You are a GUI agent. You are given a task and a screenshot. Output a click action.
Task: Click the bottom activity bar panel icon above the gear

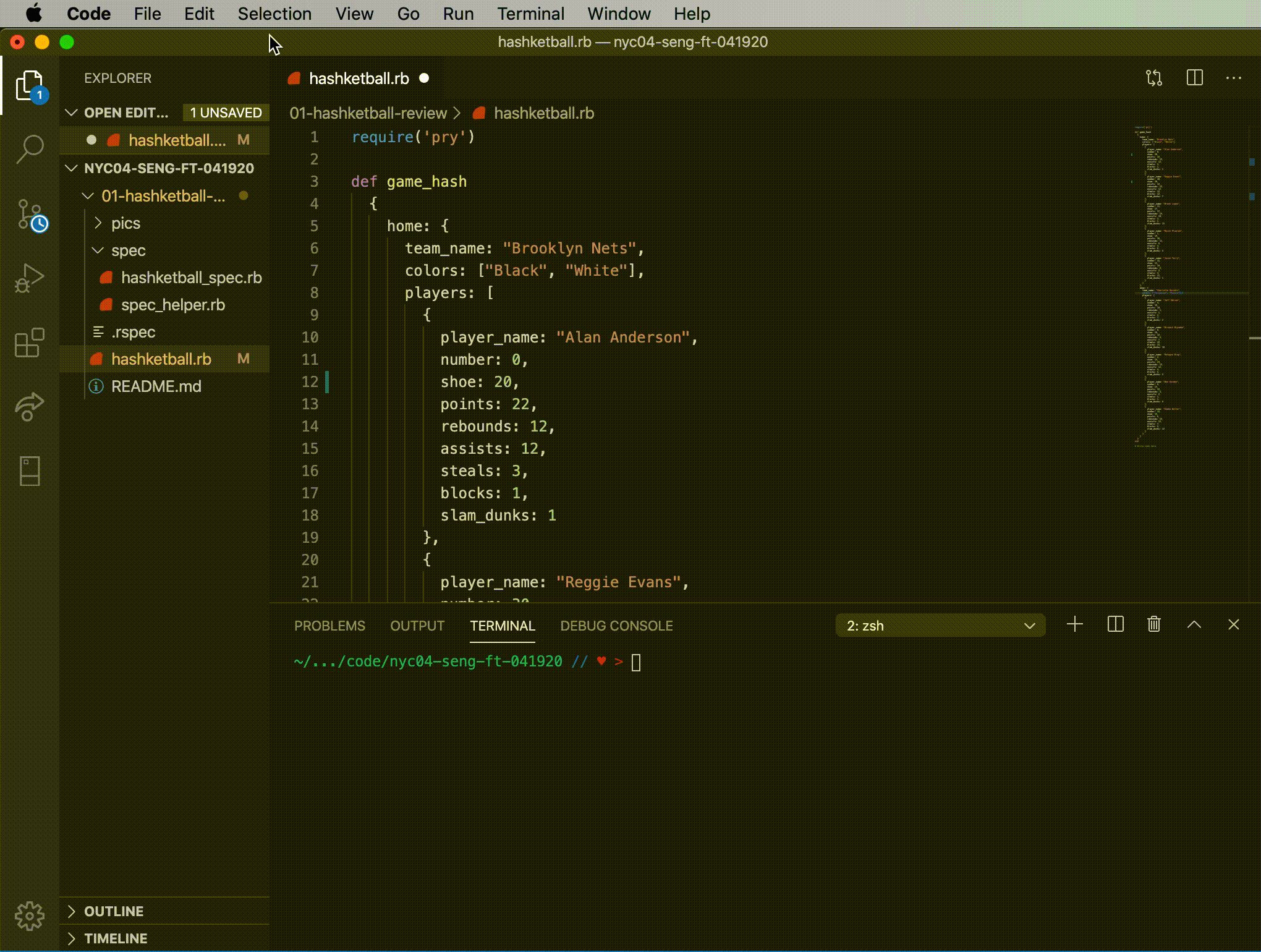(x=30, y=471)
